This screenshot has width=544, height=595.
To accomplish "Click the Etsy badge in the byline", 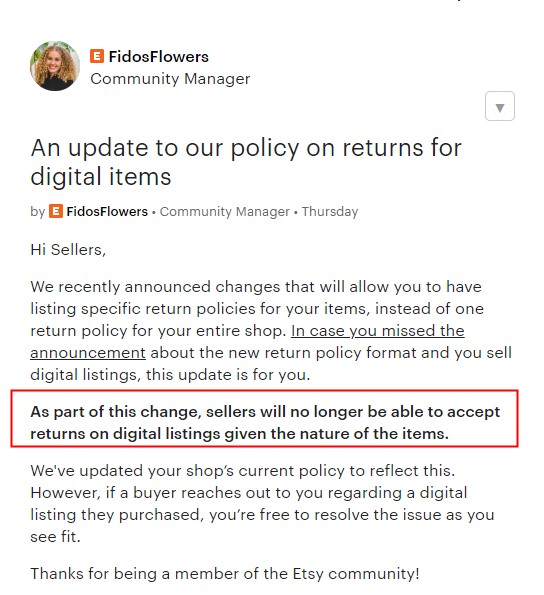I will (56, 211).
